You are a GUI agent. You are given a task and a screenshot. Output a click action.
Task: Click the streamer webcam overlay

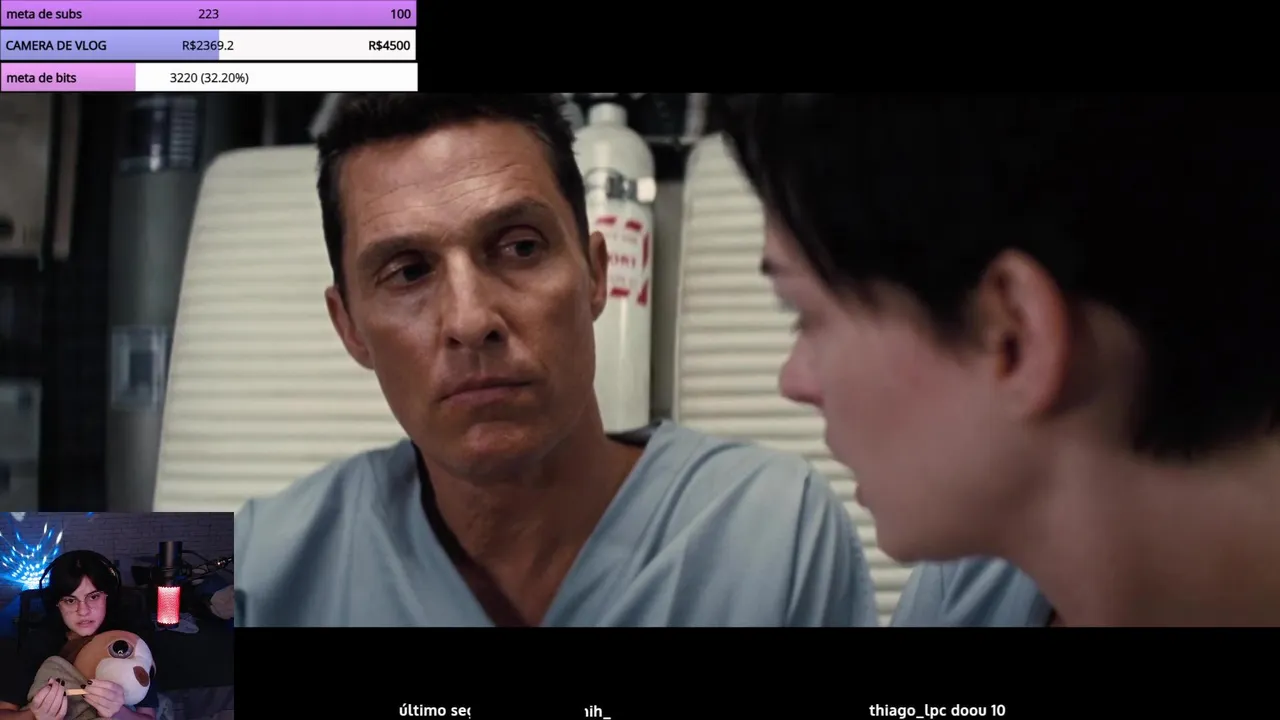pyautogui.click(x=117, y=616)
